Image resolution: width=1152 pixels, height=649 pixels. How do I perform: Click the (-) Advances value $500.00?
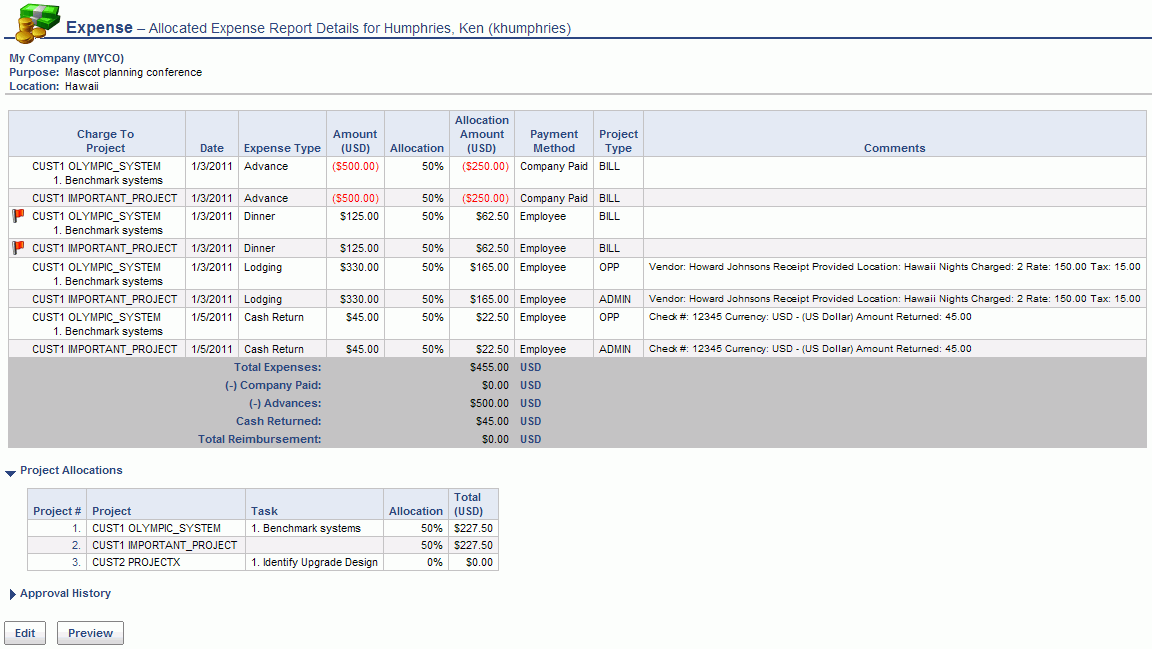point(489,403)
